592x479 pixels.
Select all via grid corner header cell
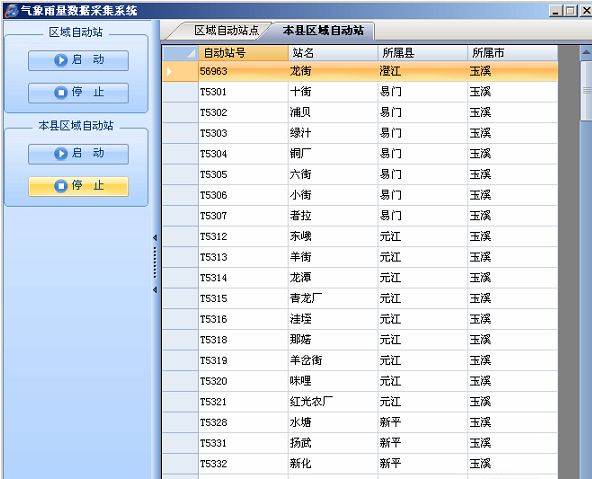(180, 53)
